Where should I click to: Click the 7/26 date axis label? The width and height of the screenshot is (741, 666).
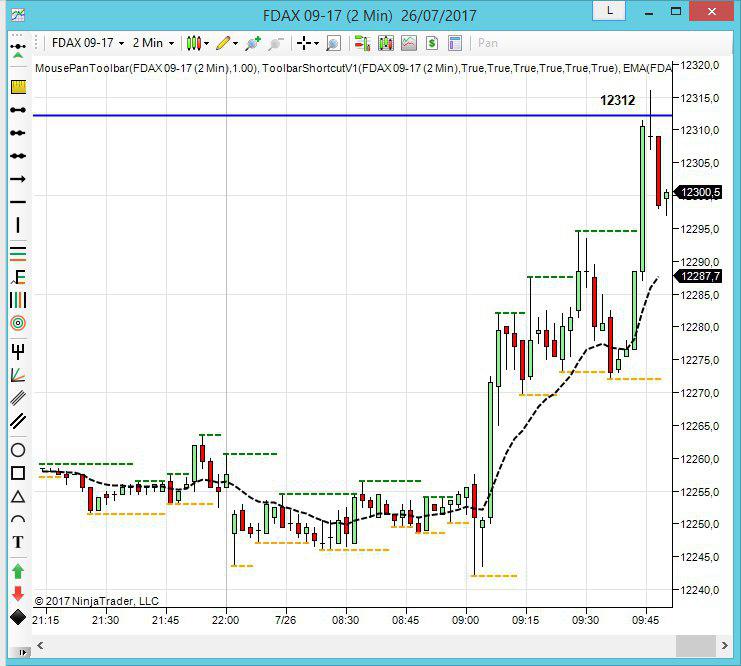pos(285,620)
